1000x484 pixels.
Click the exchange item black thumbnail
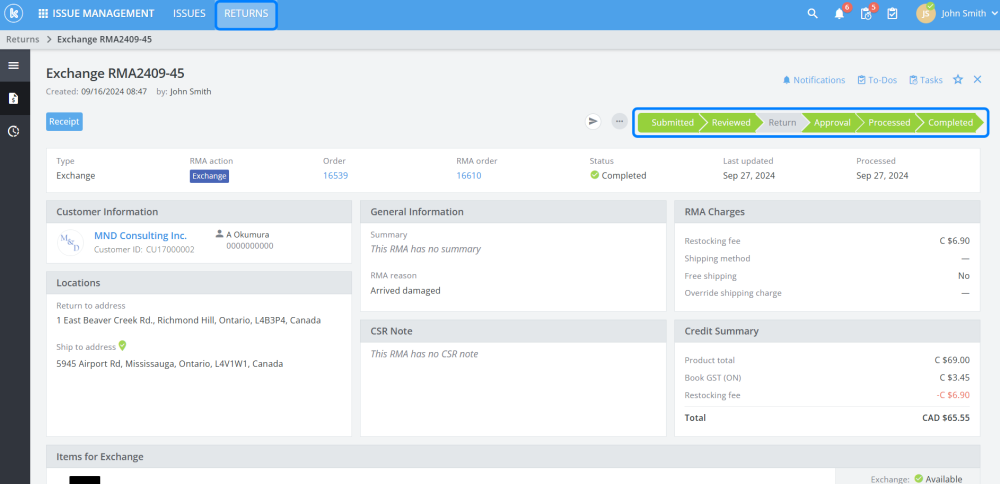coord(85,480)
